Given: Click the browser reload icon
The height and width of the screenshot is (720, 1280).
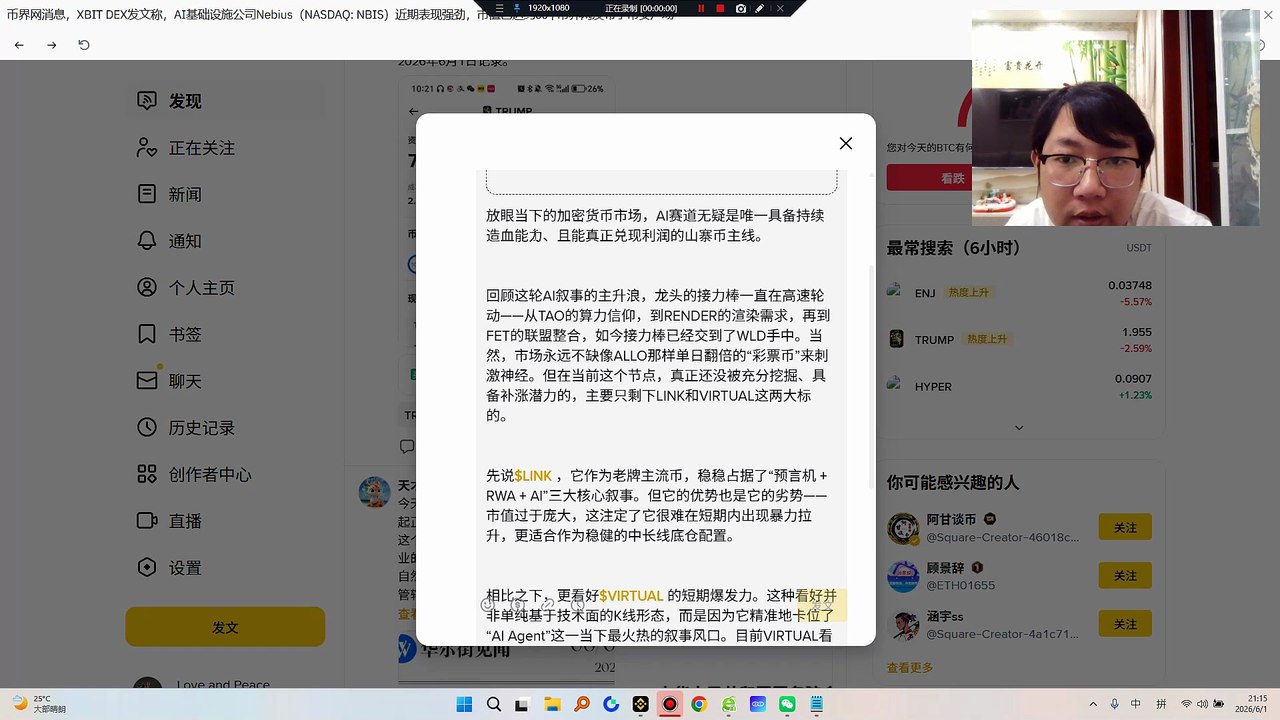Looking at the screenshot, I should [84, 45].
